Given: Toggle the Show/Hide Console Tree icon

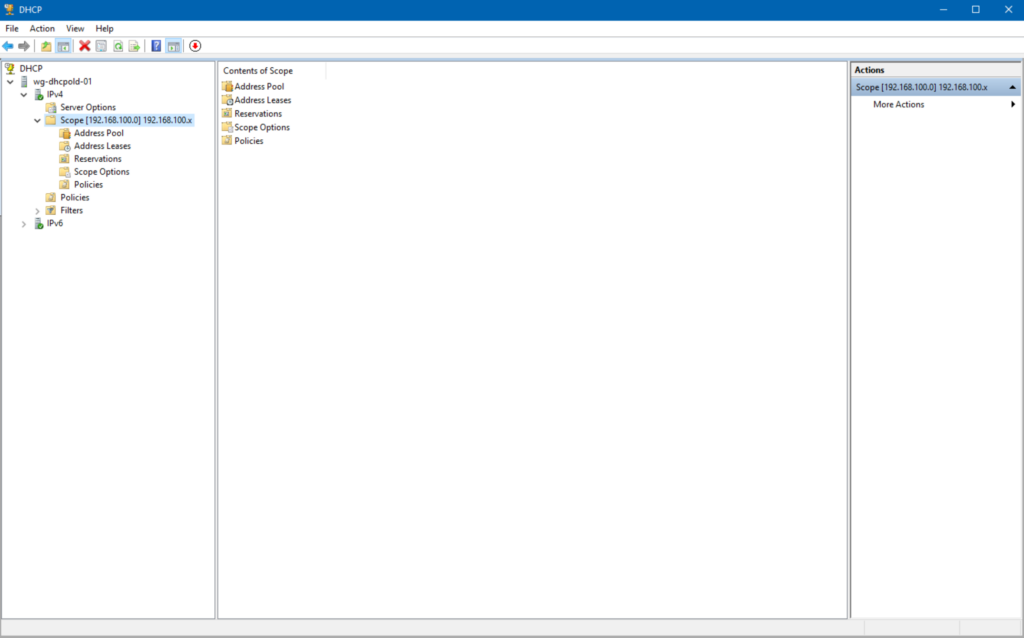Looking at the screenshot, I should pos(61,45).
